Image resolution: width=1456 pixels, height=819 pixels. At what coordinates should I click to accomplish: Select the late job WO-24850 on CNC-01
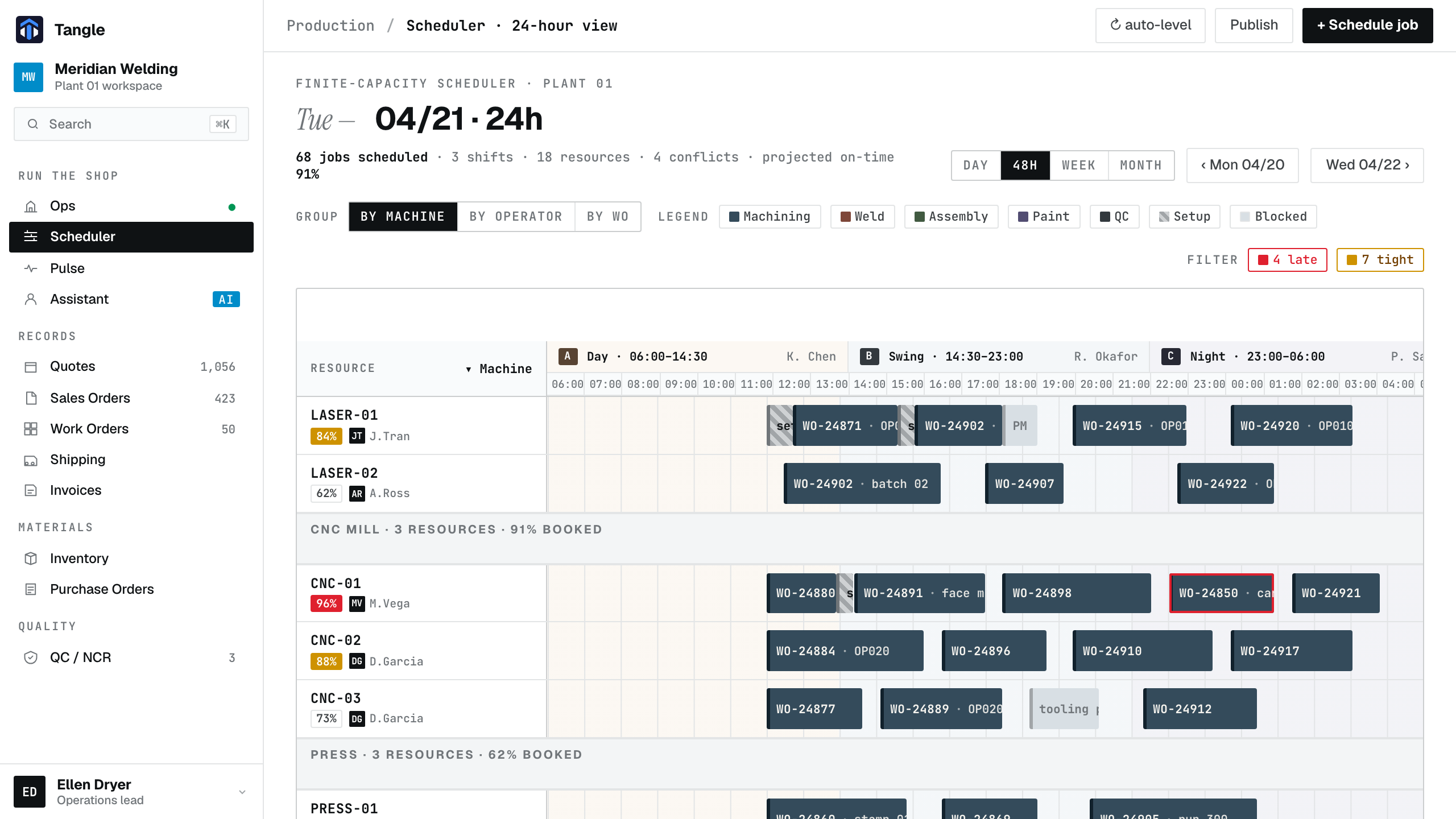point(1221,593)
